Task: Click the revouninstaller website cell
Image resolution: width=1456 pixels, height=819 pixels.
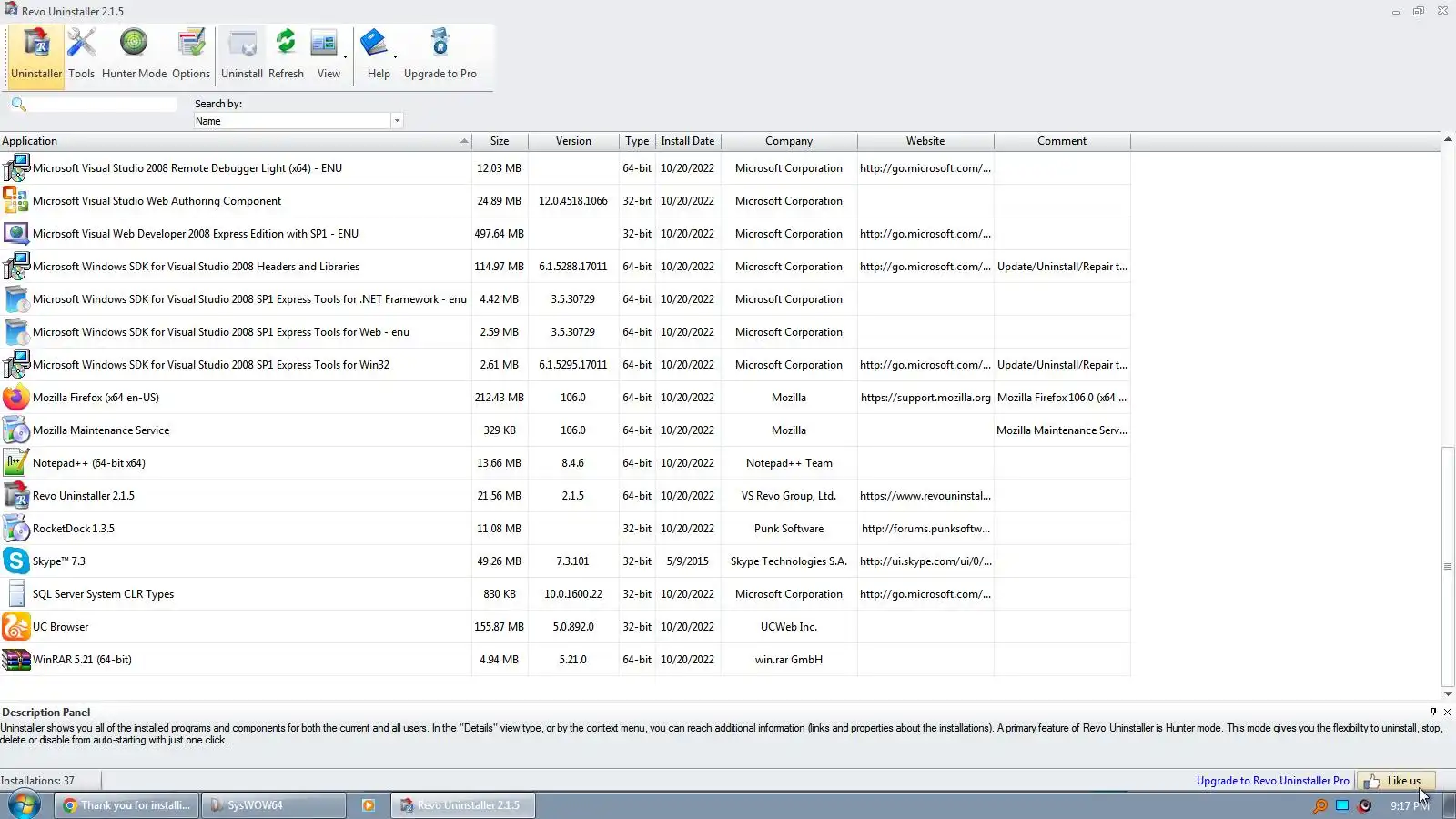Action: pyautogui.click(x=925, y=496)
